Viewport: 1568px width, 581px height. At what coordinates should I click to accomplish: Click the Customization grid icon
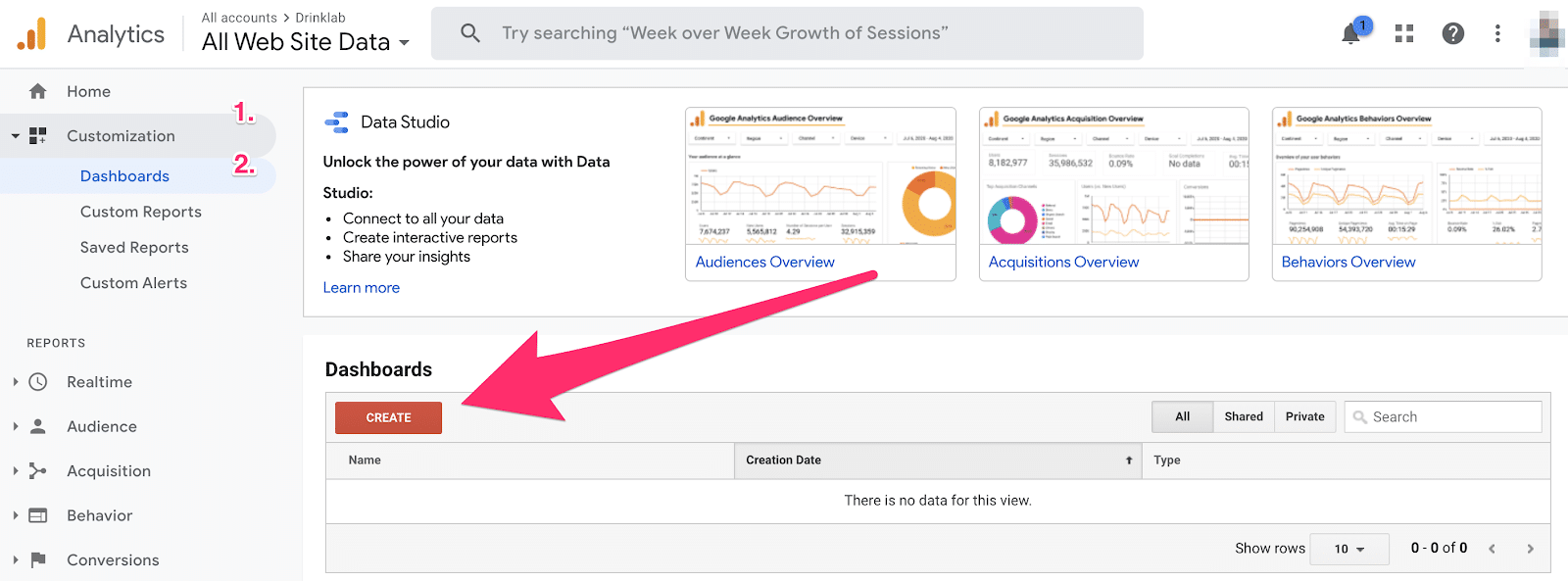click(38, 136)
